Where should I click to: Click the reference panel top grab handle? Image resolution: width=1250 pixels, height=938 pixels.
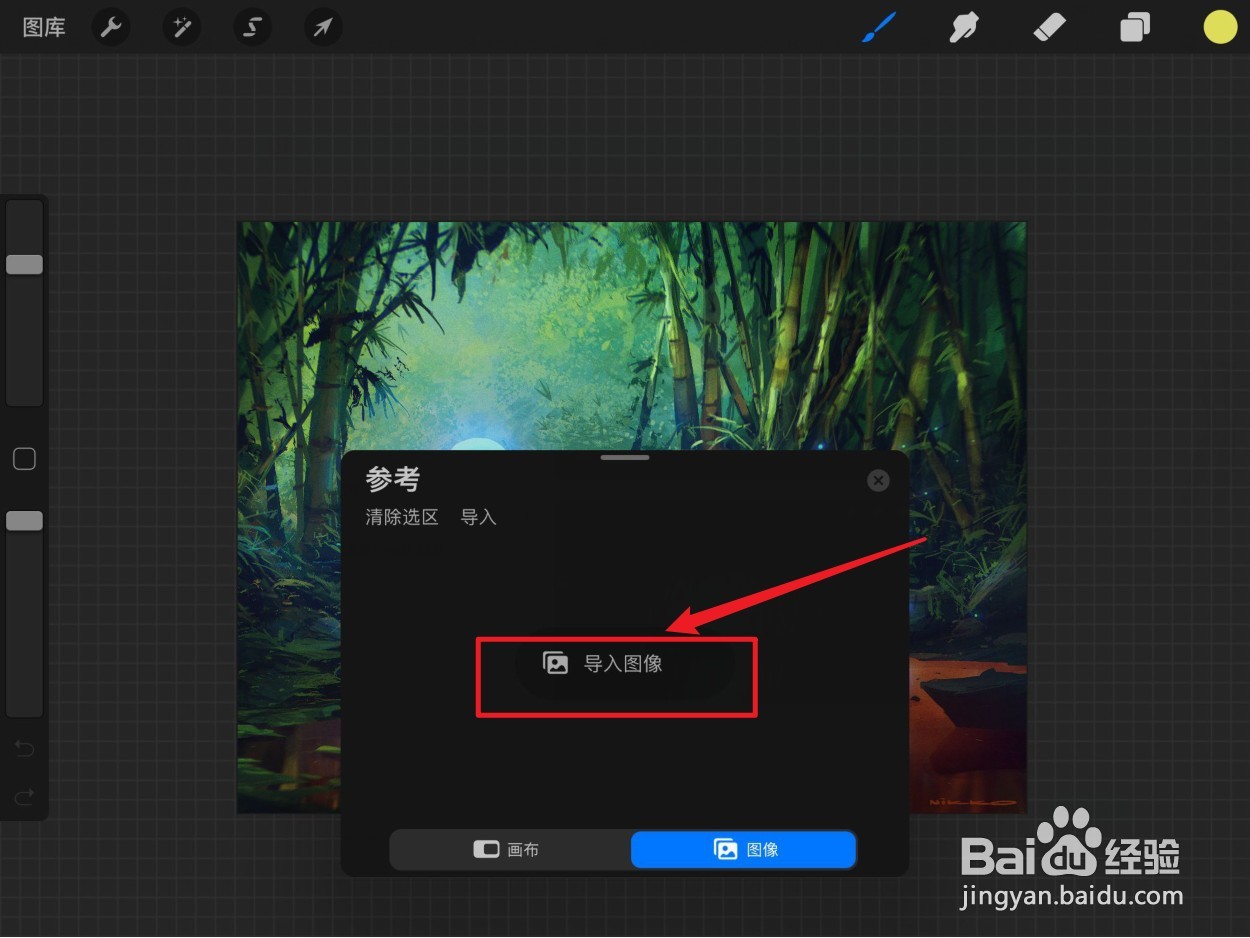click(625, 457)
